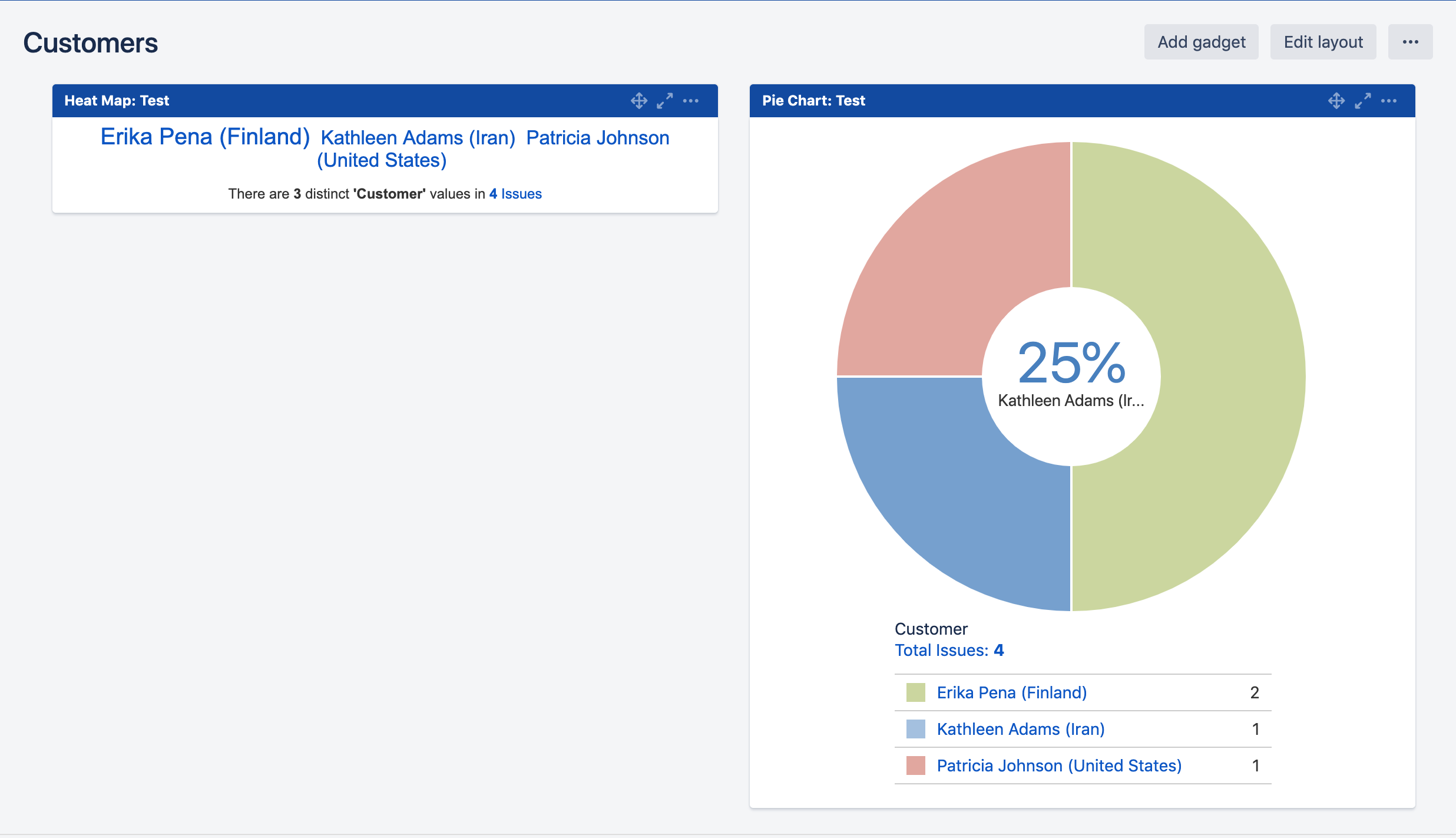
Task: Select Erika Pena (Finland) legend link
Action: coord(1011,692)
